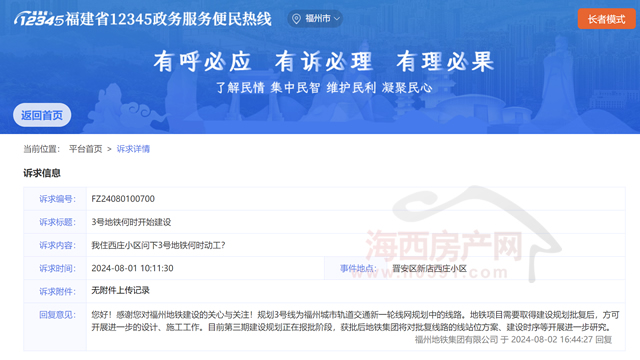
Task: Click the 事件地点 label
Action: coord(358,268)
